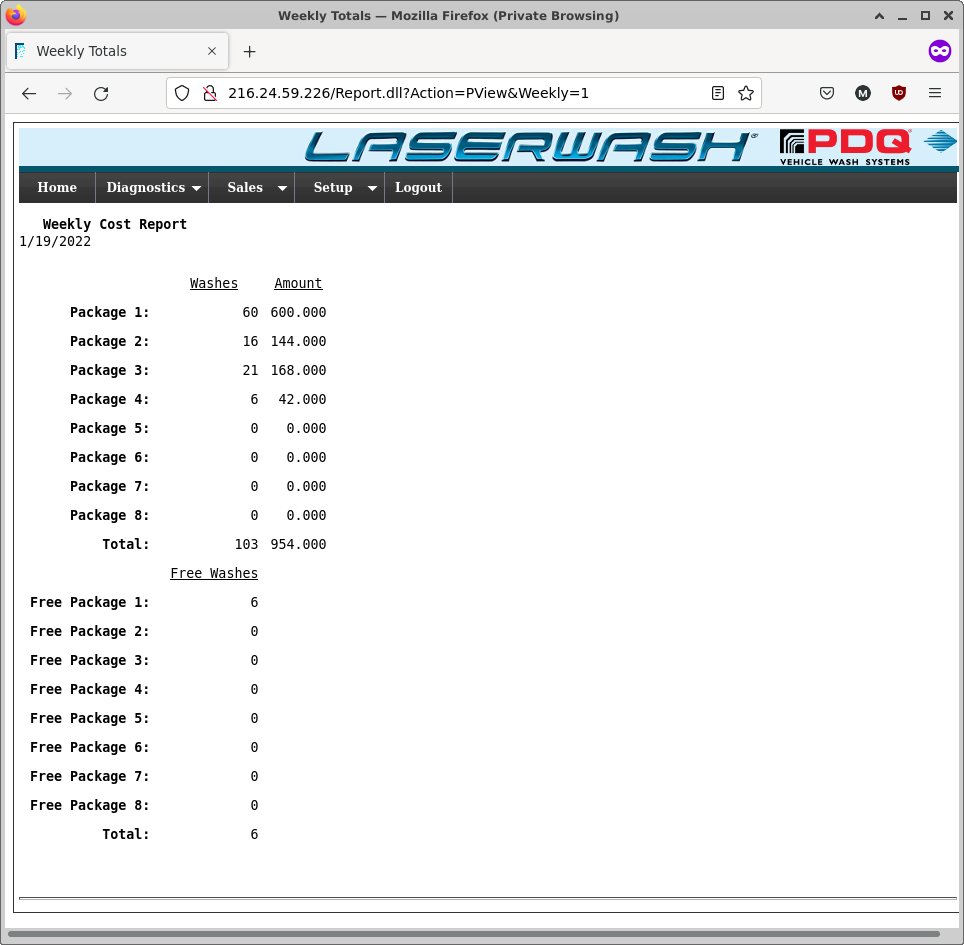Click the Weekly Cost Report heading
Screen dimensions: 964x945
[114, 224]
